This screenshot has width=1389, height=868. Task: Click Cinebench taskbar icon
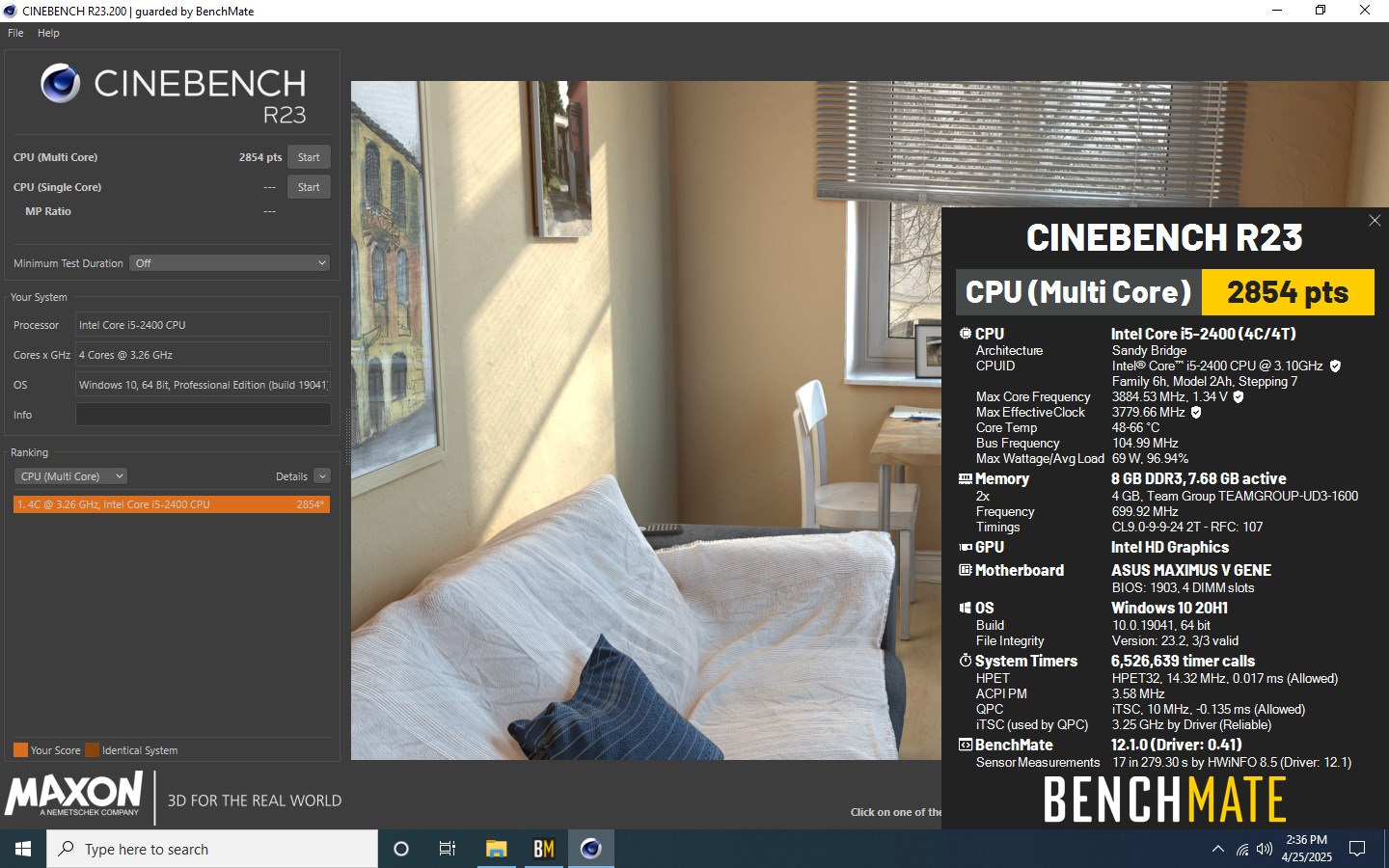pos(590,849)
